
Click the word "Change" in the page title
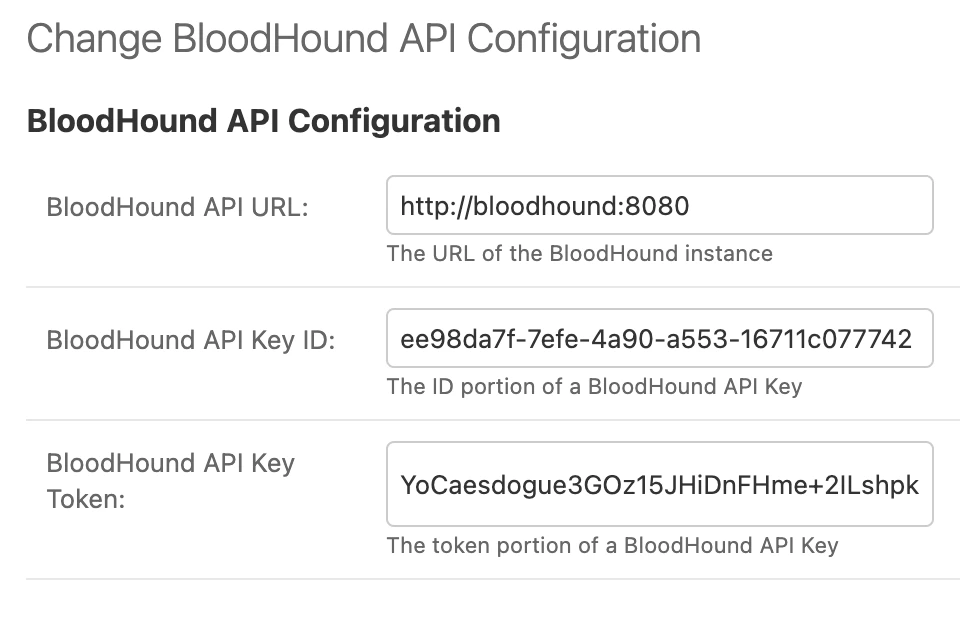[93, 39]
